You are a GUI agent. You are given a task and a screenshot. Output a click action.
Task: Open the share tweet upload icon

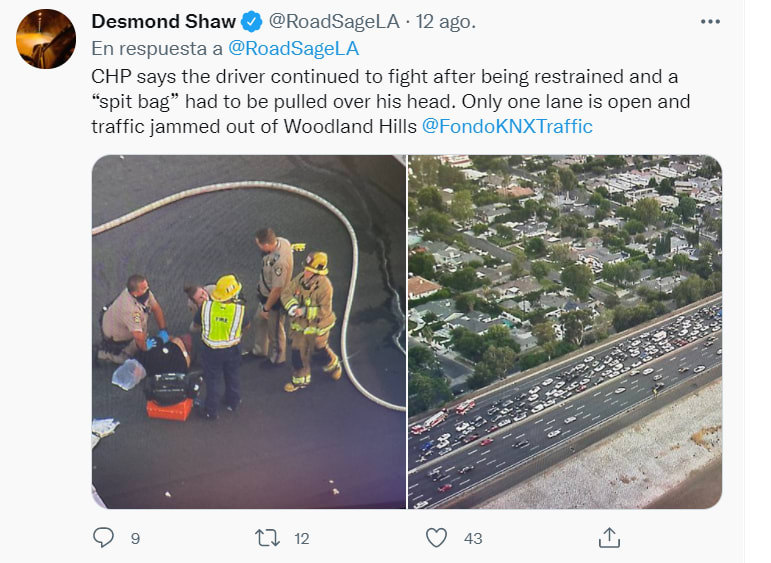[x=609, y=537]
